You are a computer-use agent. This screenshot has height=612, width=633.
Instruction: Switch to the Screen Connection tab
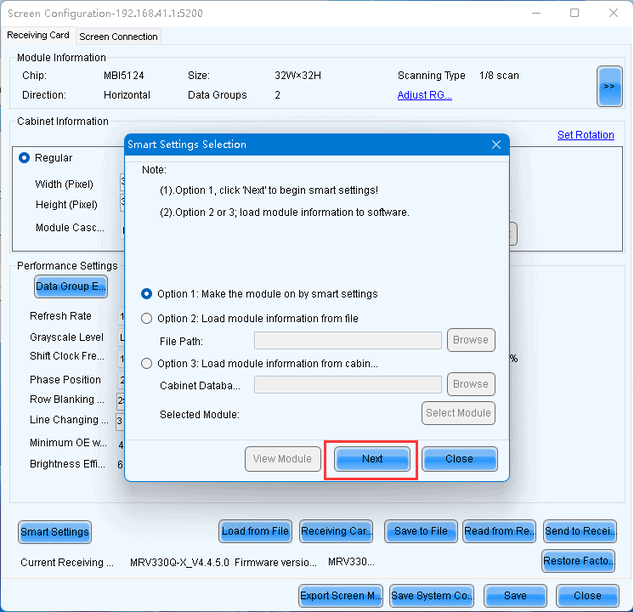118,37
